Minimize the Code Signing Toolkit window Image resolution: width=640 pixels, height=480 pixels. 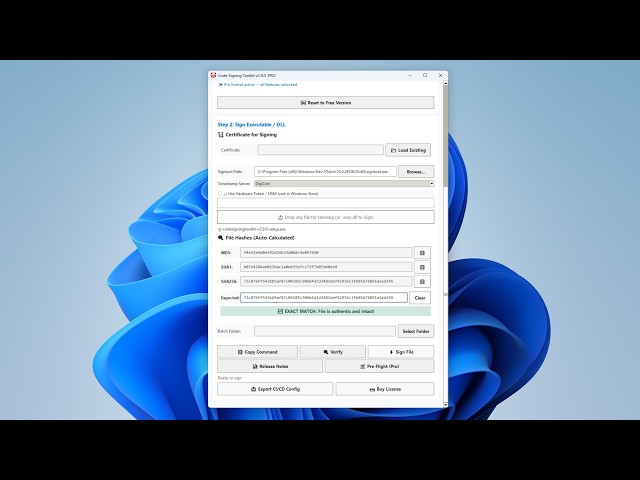(x=411, y=76)
